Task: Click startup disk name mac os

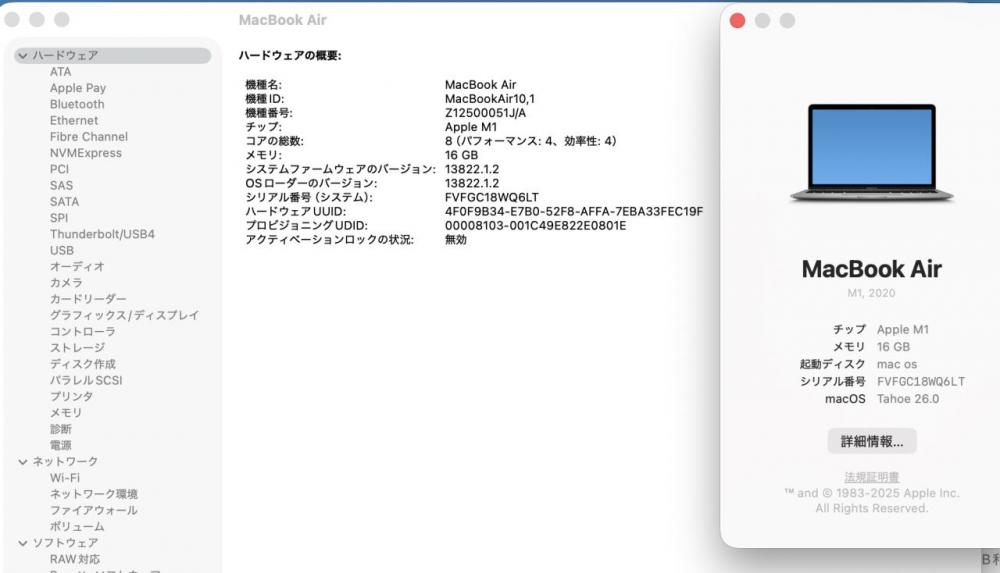Action: pyautogui.click(x=897, y=364)
